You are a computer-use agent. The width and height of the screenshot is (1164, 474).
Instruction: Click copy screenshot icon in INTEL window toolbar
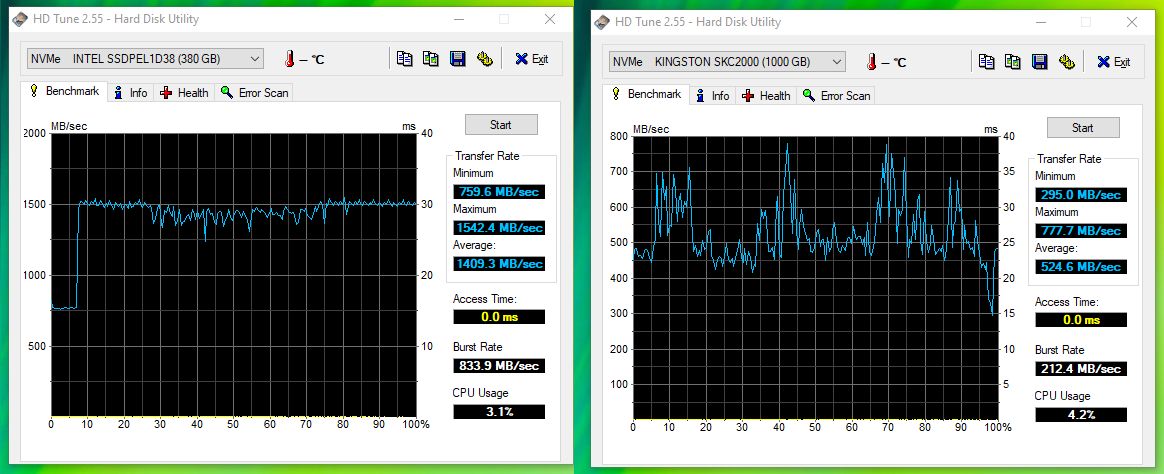(x=431, y=59)
